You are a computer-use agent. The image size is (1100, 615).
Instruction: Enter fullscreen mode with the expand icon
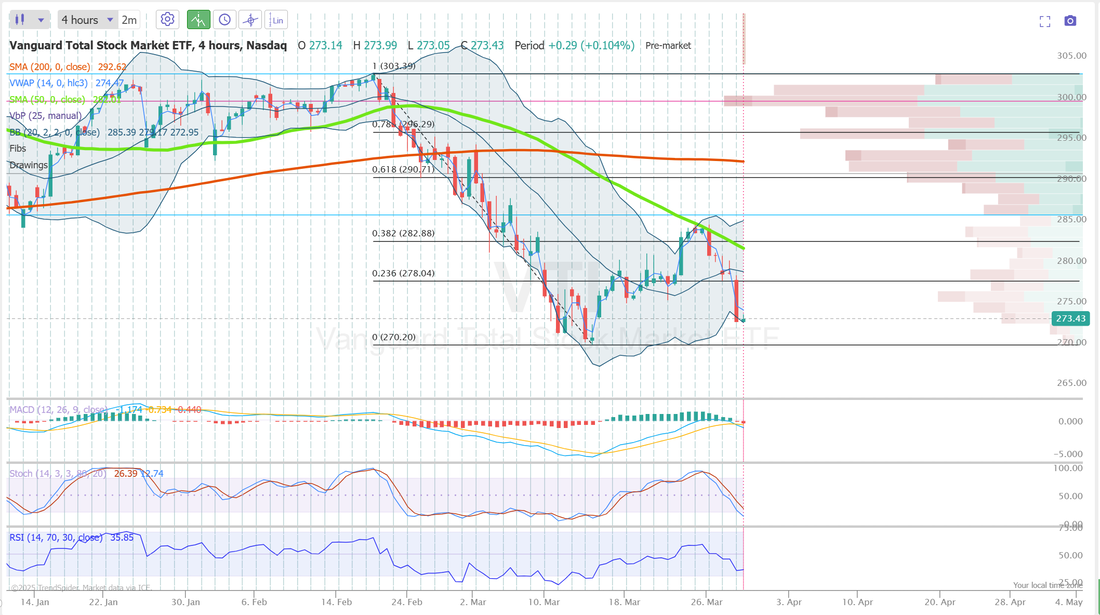(1045, 21)
